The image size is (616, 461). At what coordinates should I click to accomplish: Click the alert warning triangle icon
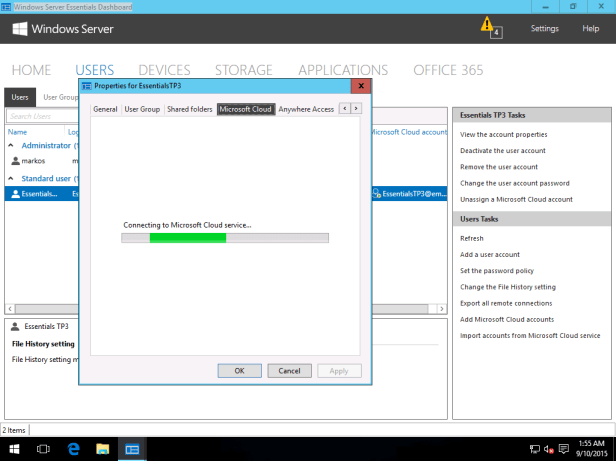click(487, 24)
